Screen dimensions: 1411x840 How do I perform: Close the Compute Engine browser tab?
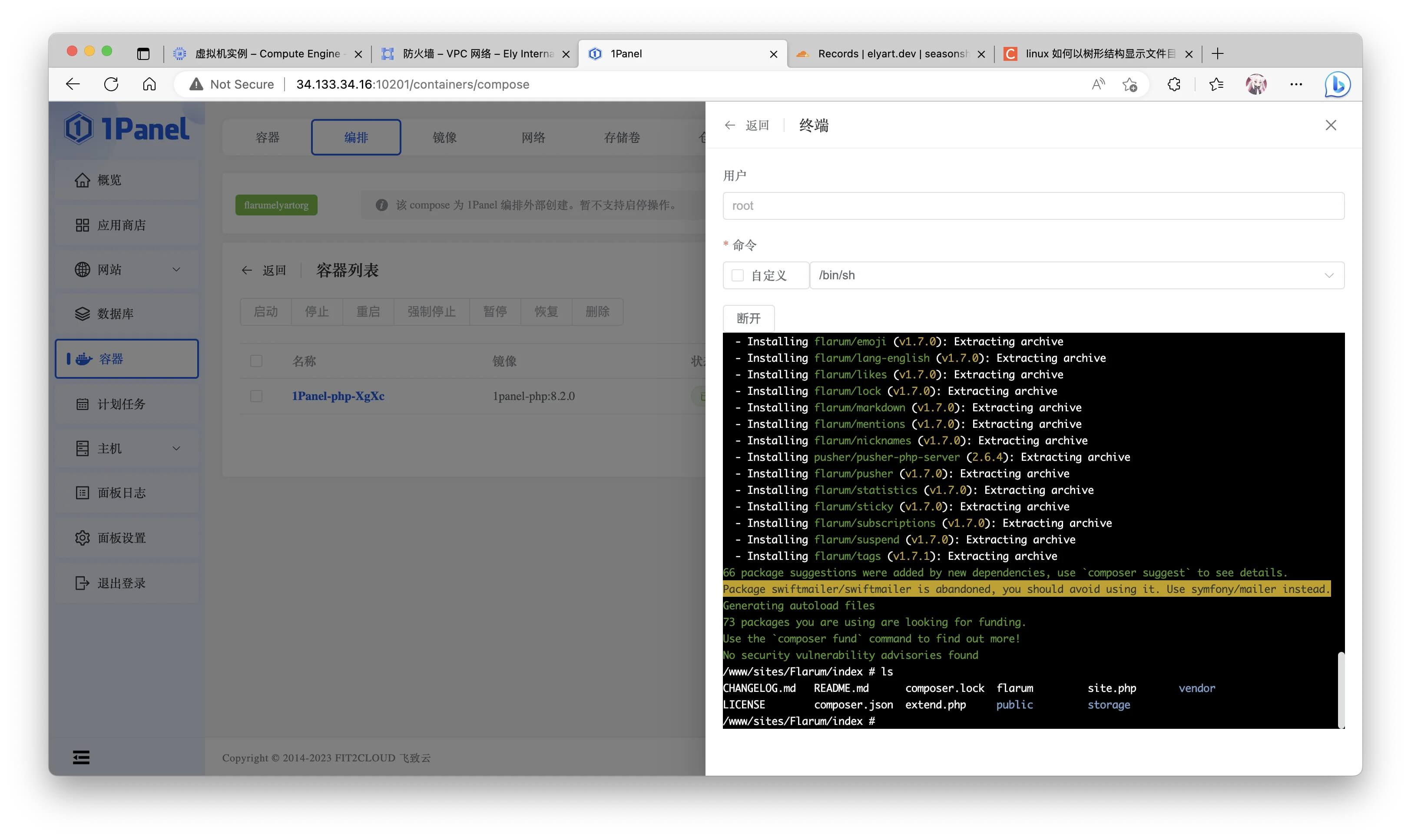coord(358,54)
